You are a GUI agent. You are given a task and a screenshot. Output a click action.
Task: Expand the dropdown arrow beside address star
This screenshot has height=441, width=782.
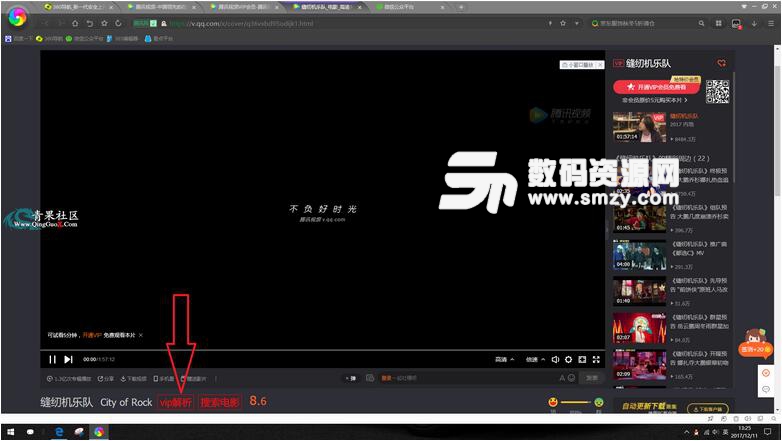[577, 23]
